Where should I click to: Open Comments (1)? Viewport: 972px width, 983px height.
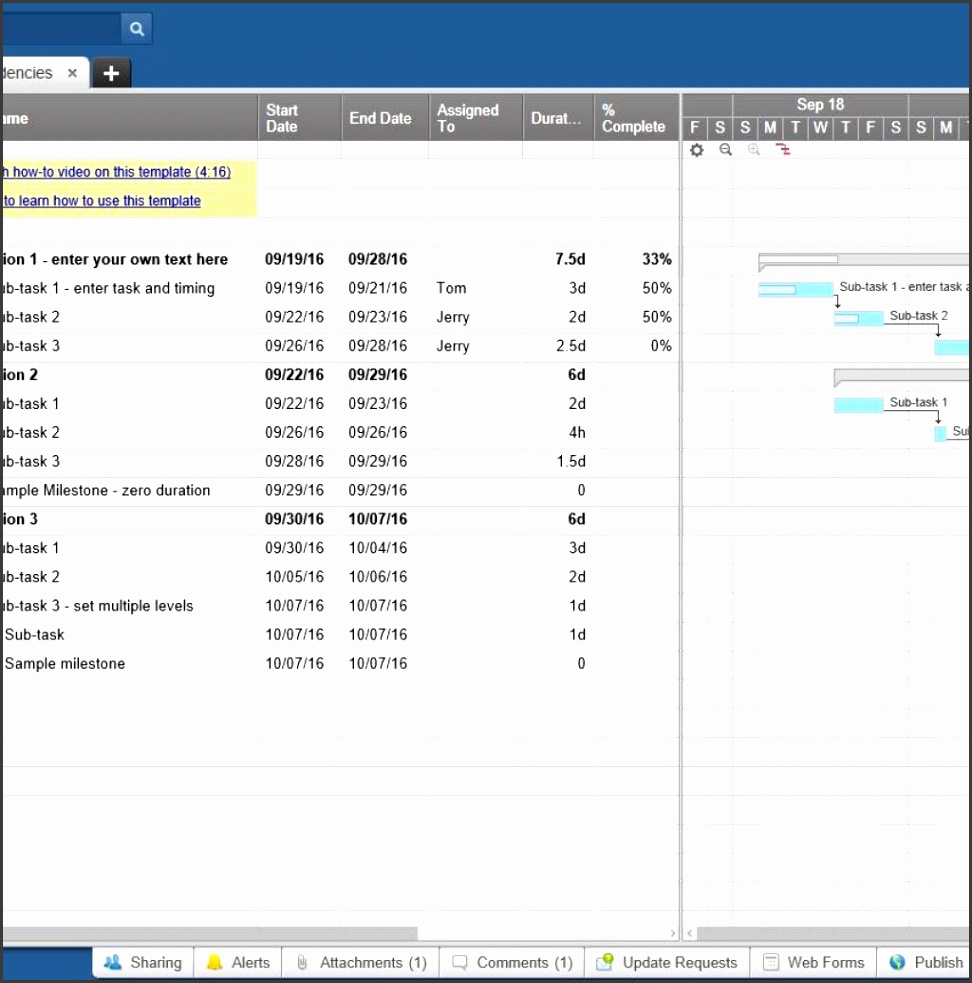tap(511, 962)
